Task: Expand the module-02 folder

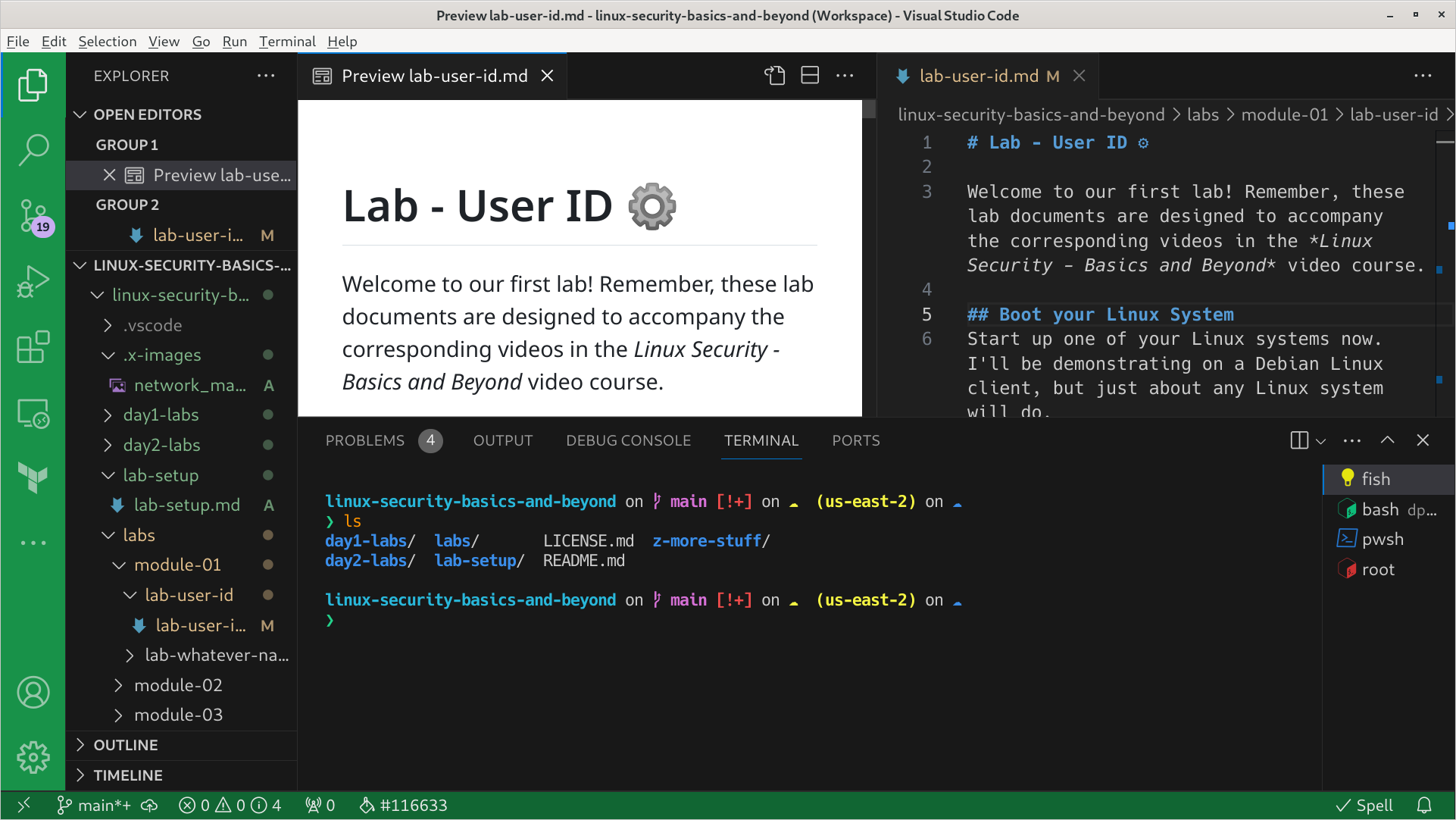Action: click(178, 685)
